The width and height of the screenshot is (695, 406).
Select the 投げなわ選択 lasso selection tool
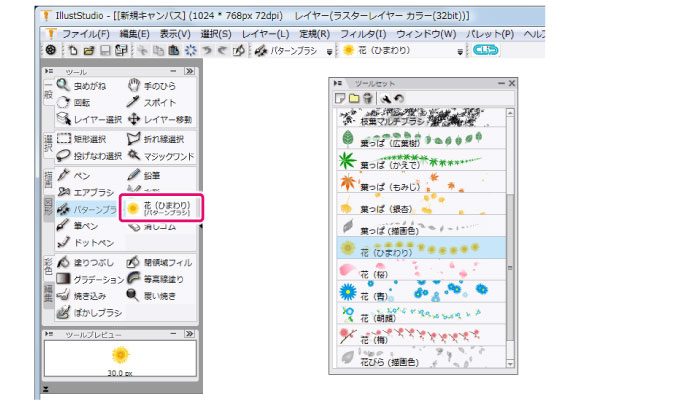coord(88,156)
